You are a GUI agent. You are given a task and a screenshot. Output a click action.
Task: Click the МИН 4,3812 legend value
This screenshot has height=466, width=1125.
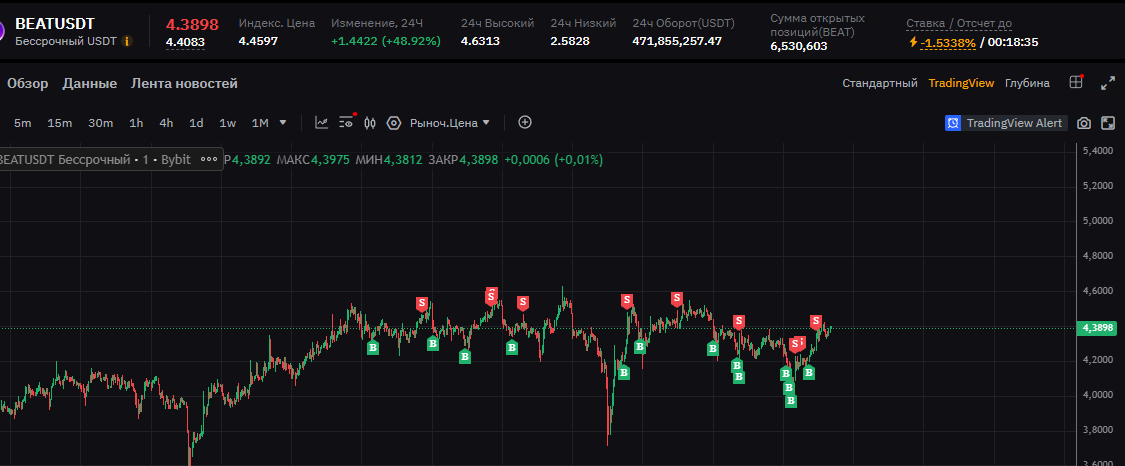(389, 159)
